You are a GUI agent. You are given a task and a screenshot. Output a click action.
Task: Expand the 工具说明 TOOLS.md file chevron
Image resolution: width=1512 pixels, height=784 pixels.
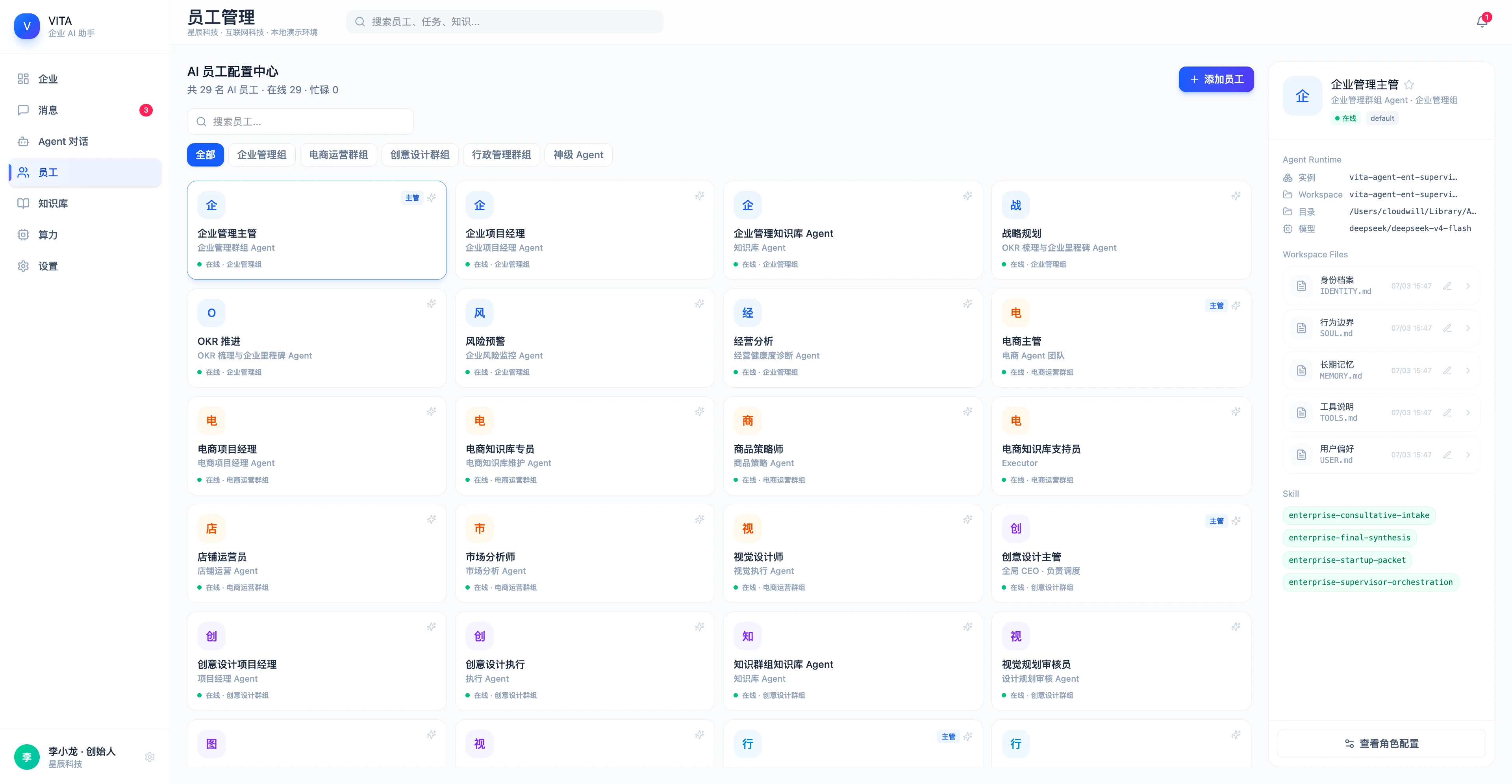click(x=1468, y=412)
